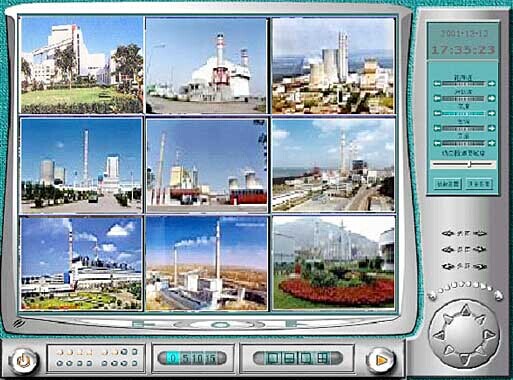Click the right arrow on PTZ dial
The width and height of the screenshot is (513, 380).
[489, 334]
